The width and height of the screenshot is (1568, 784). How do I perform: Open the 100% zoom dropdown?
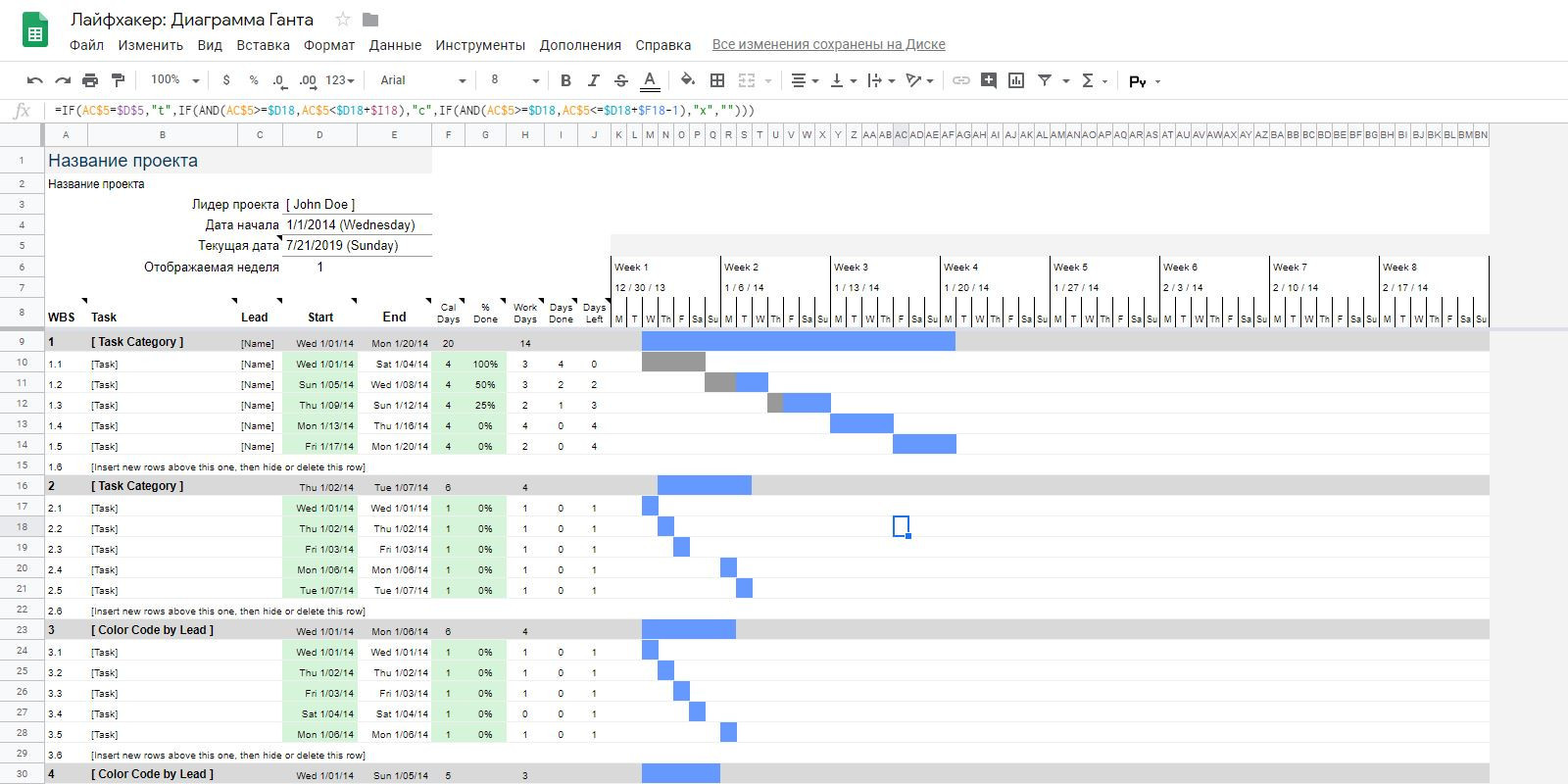point(174,80)
